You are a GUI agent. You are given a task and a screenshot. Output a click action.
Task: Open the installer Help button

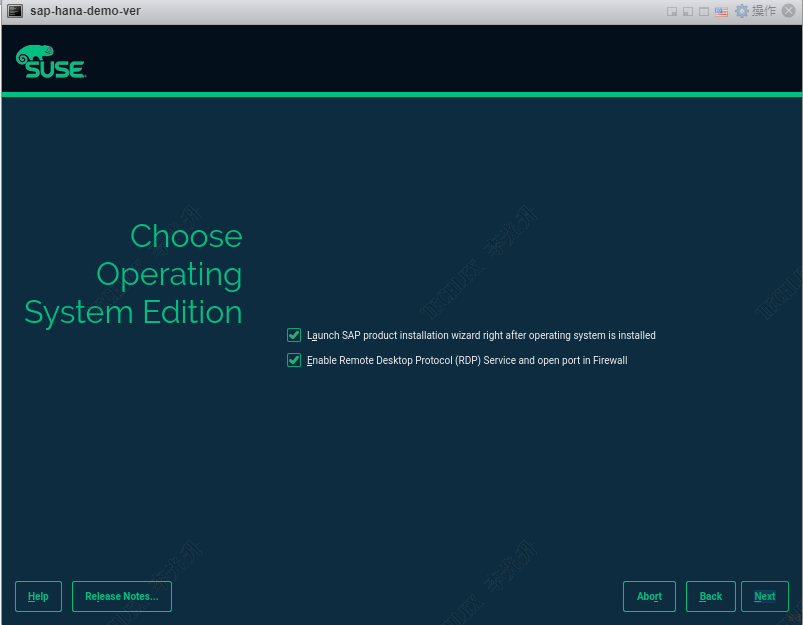pos(38,596)
